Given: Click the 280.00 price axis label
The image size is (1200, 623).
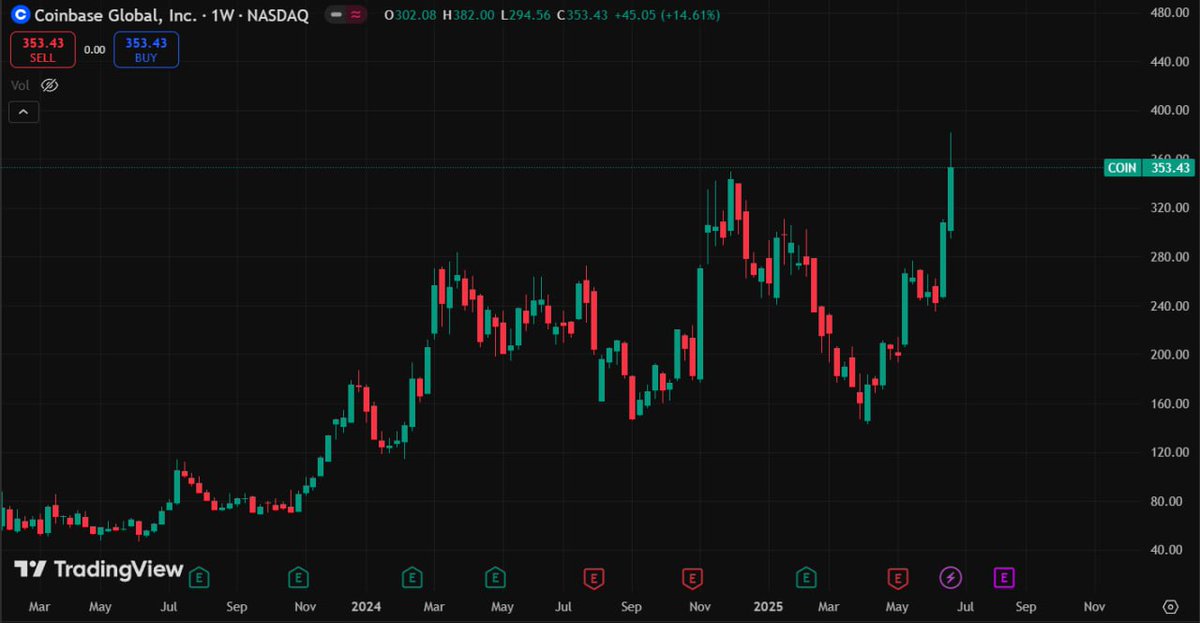Looking at the screenshot, I should click(1169, 258).
